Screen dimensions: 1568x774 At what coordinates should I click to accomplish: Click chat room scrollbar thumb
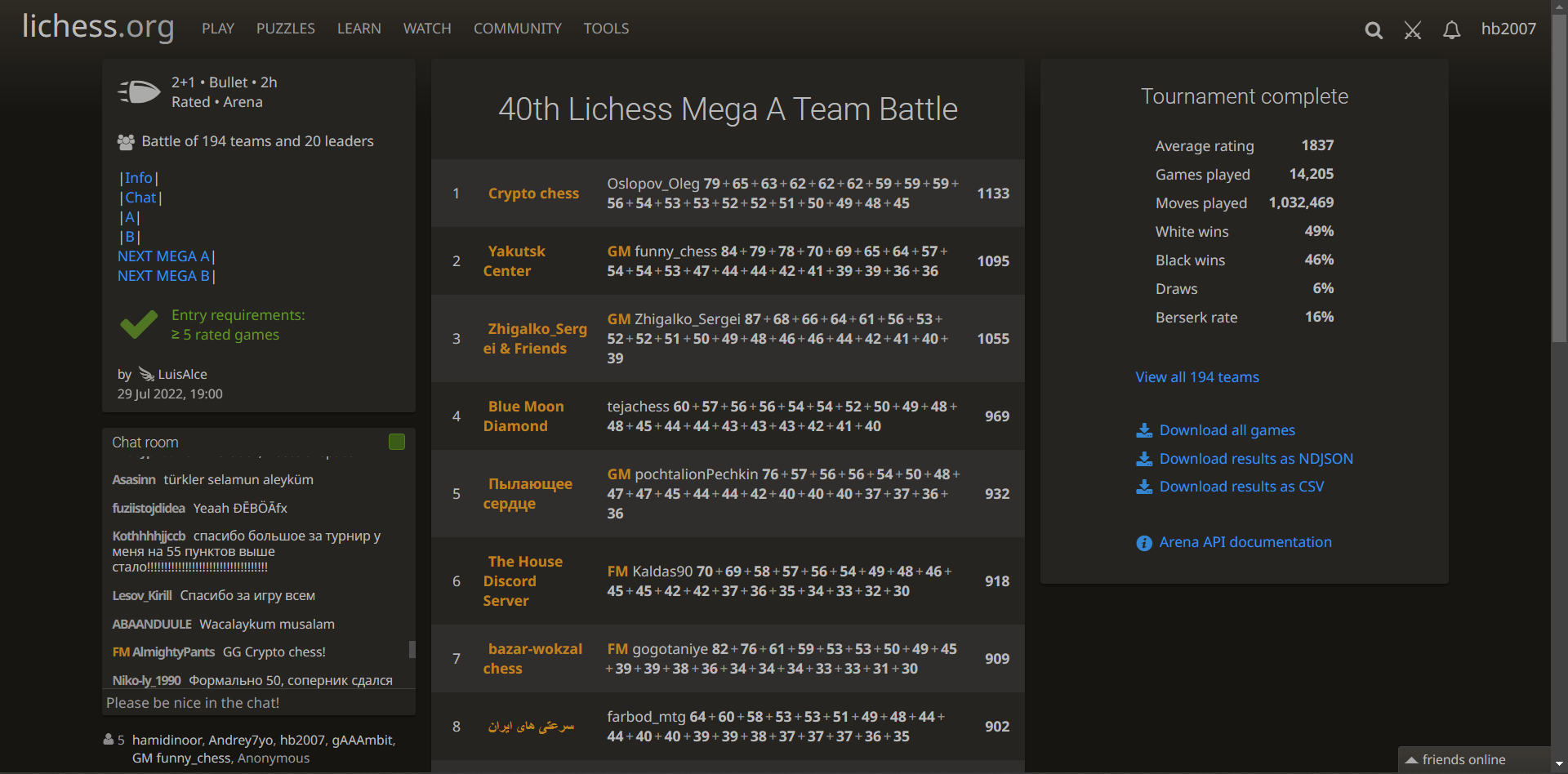412,649
